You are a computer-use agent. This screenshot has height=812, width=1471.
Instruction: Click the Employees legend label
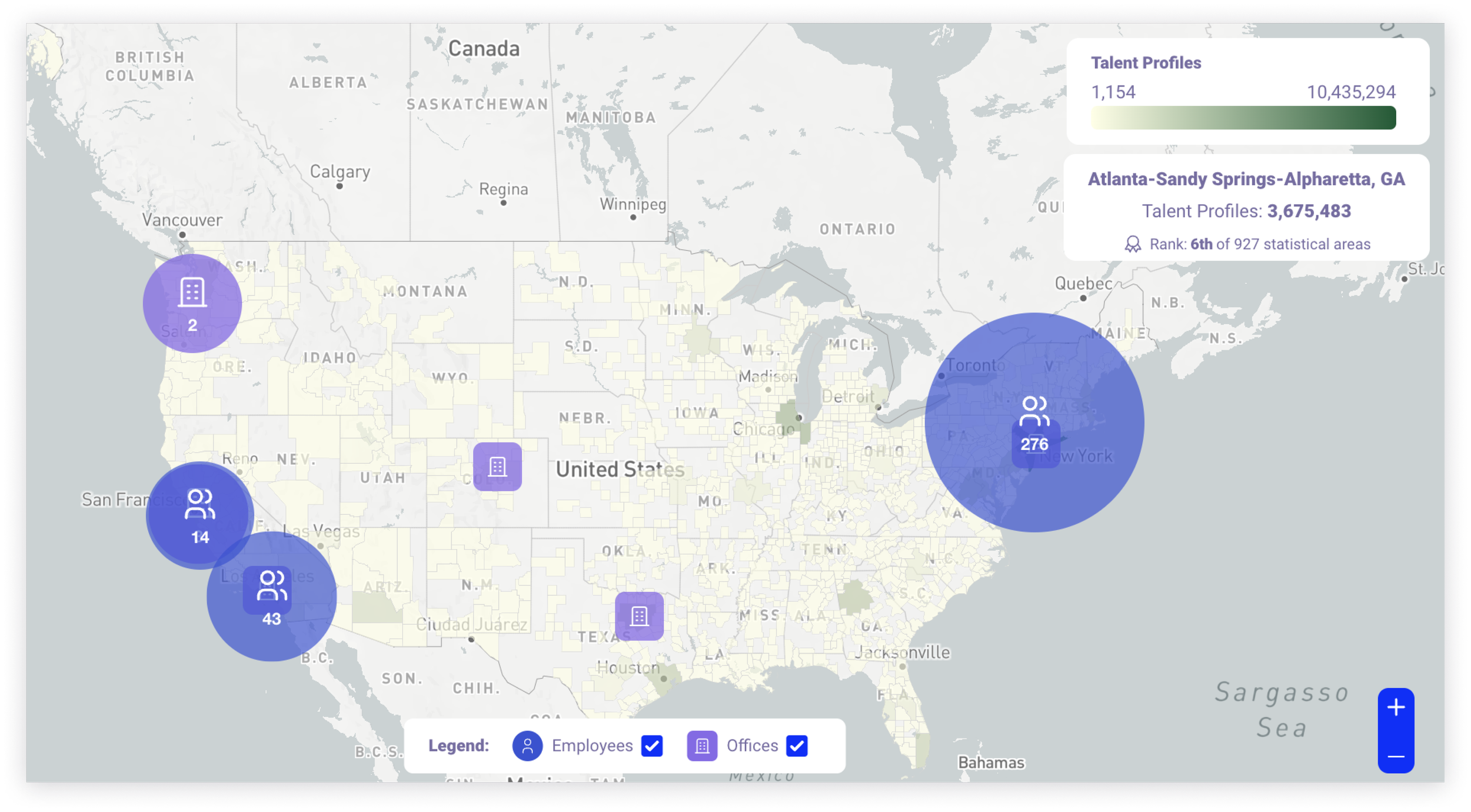592,746
